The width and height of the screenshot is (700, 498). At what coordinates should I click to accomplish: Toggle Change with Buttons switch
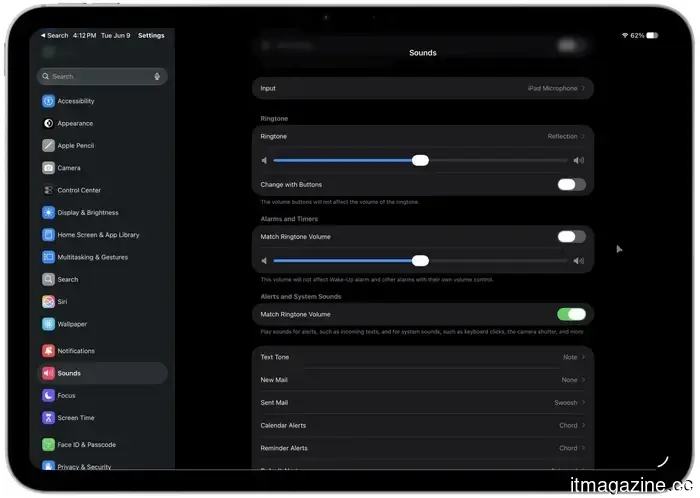click(x=571, y=184)
